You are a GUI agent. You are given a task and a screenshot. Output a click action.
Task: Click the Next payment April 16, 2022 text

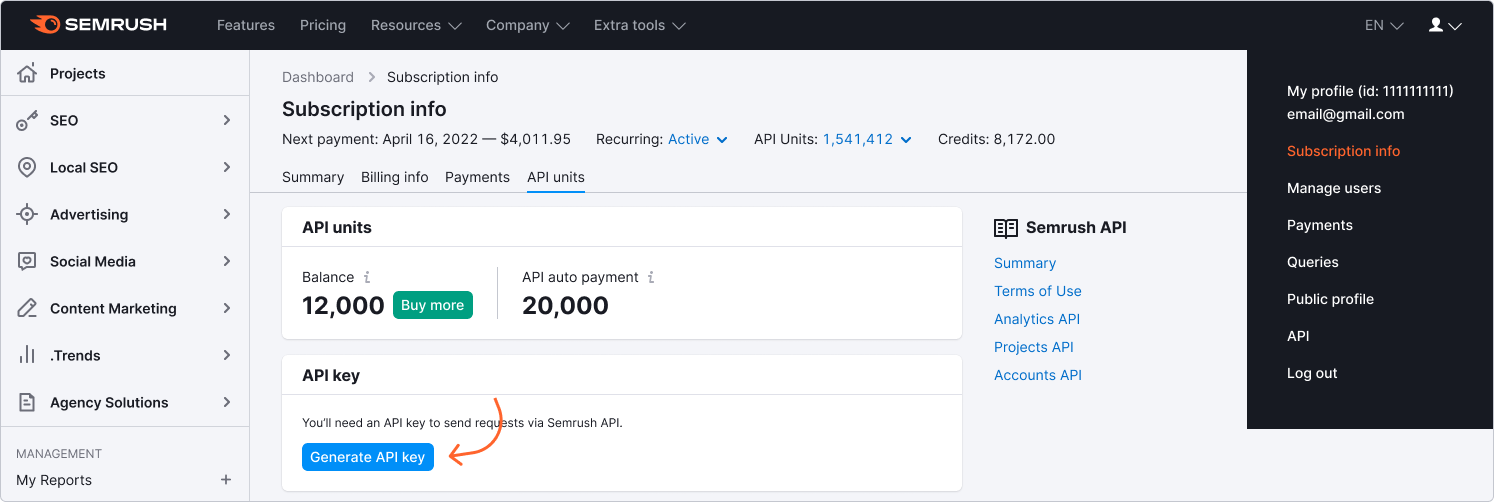(426, 139)
